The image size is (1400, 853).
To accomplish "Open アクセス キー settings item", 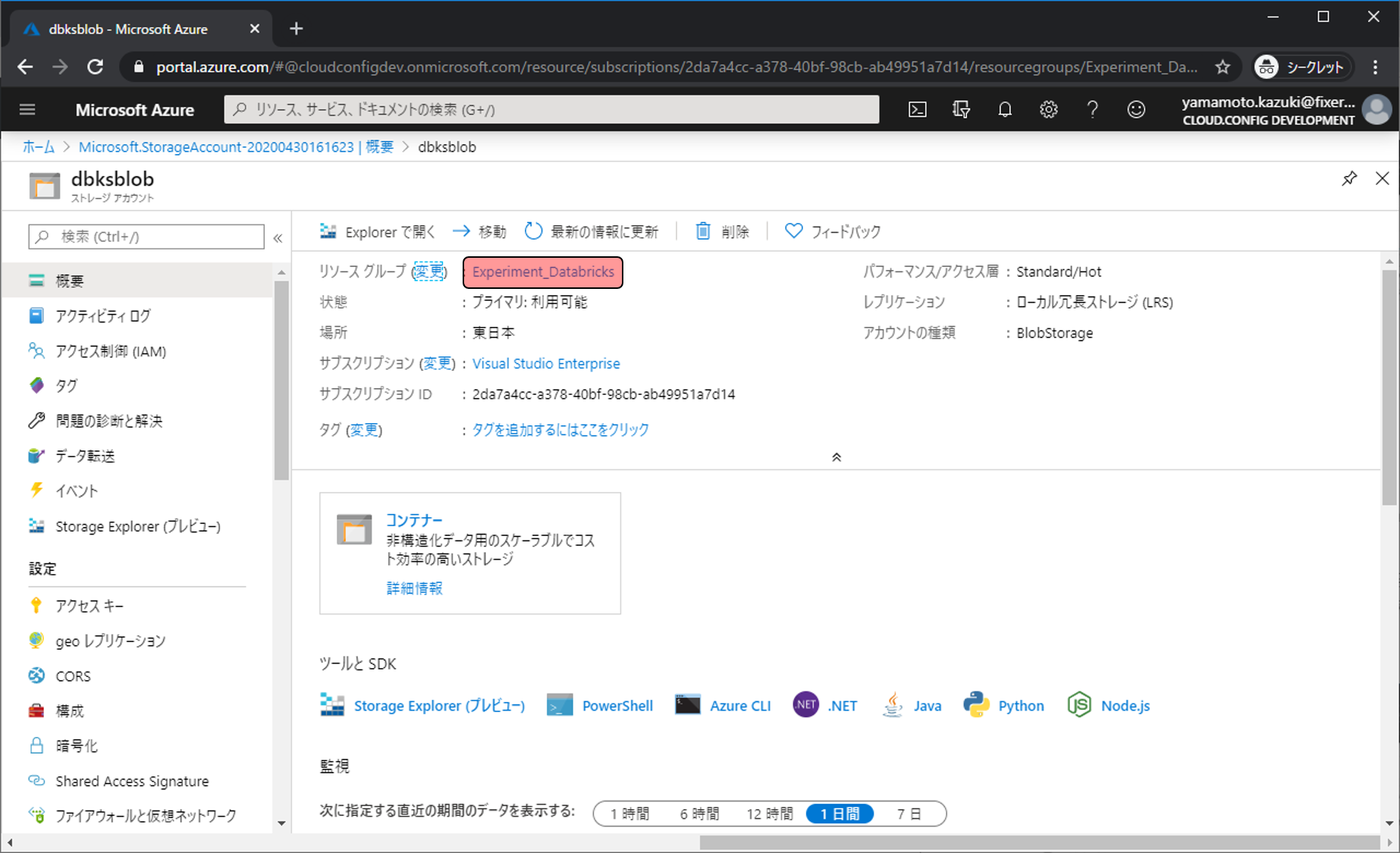I will point(89,606).
